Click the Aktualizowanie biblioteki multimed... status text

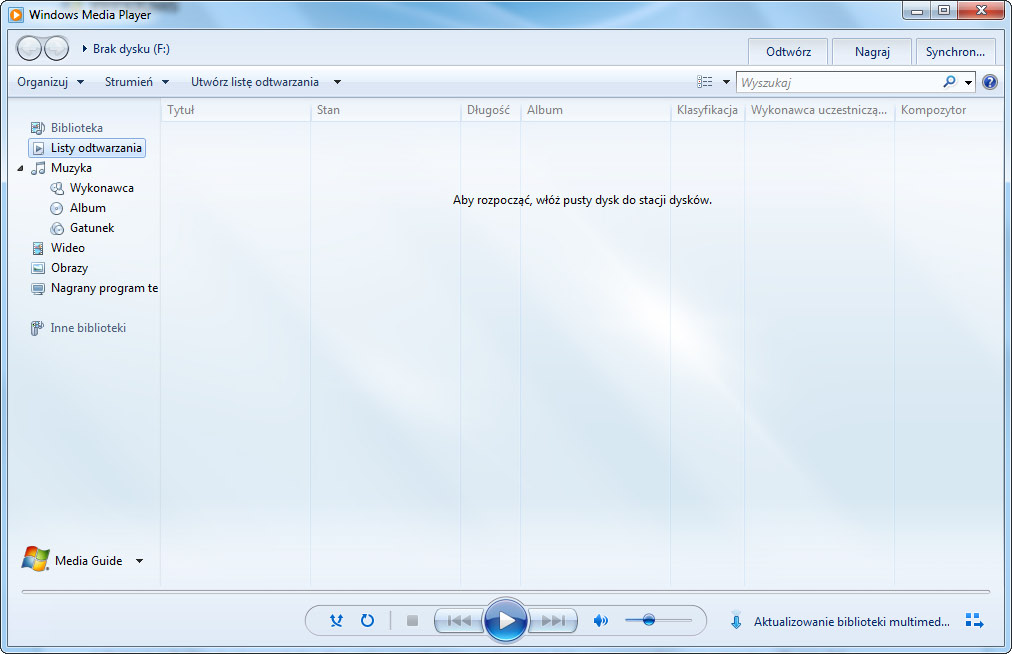click(x=852, y=622)
